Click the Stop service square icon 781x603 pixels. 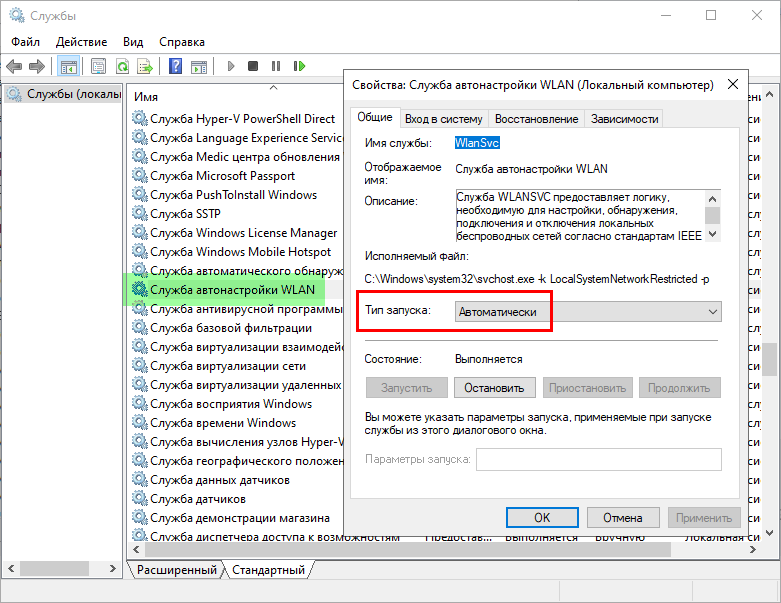253,66
